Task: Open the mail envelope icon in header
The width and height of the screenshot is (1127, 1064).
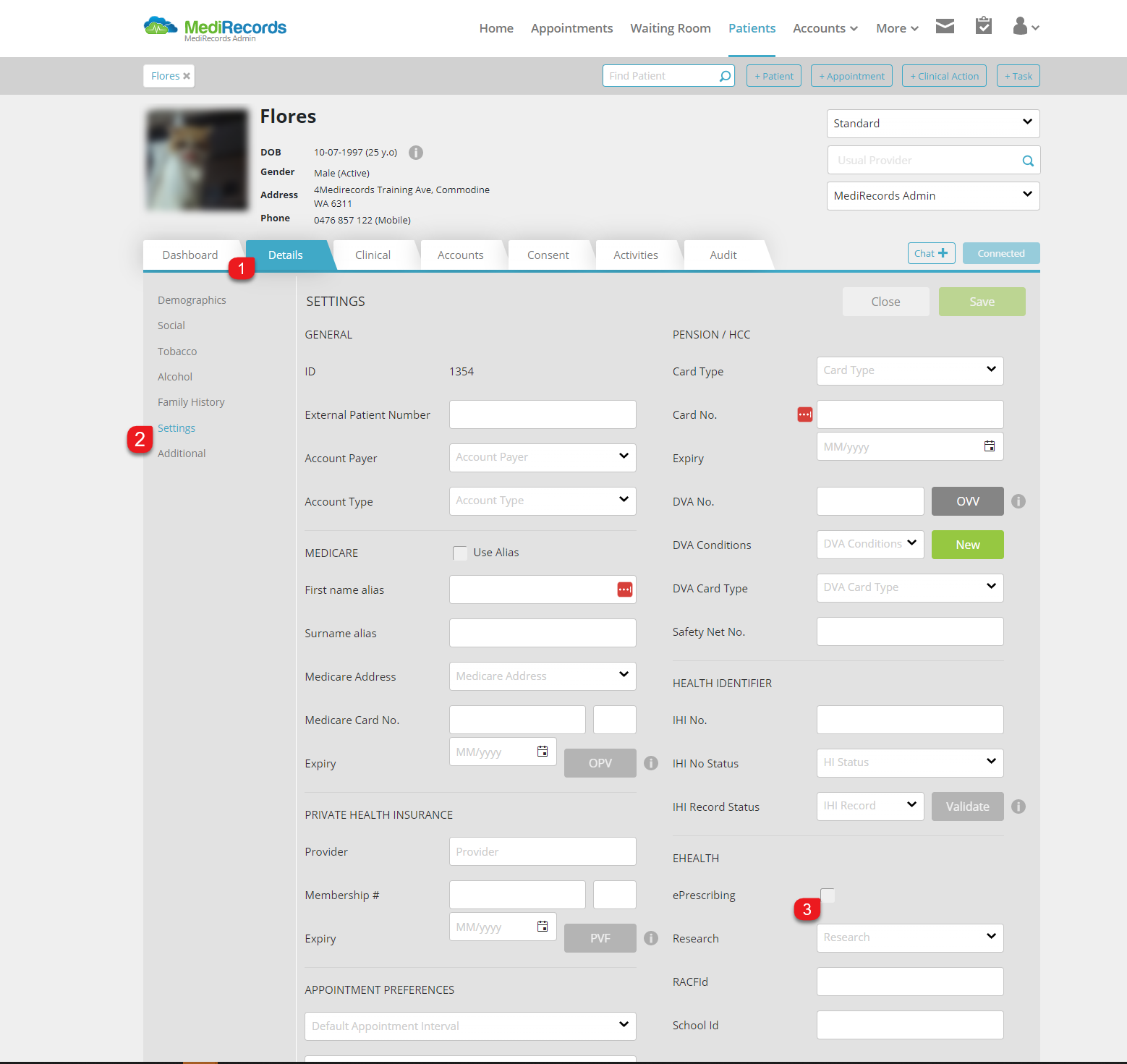Action: tap(945, 27)
